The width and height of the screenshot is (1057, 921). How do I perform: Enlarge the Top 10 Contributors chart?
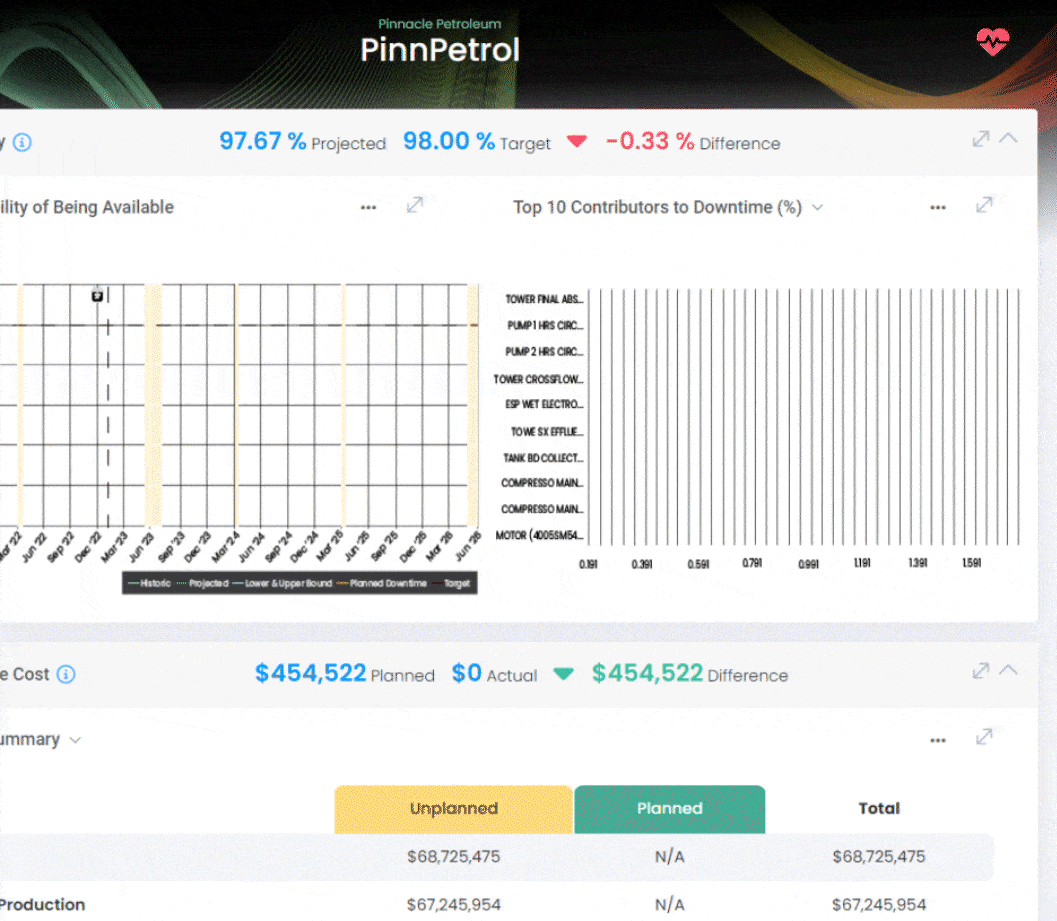(x=984, y=205)
